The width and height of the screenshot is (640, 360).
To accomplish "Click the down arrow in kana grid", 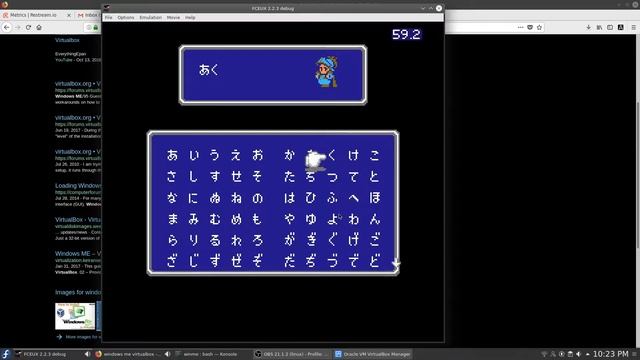I will tap(396, 264).
